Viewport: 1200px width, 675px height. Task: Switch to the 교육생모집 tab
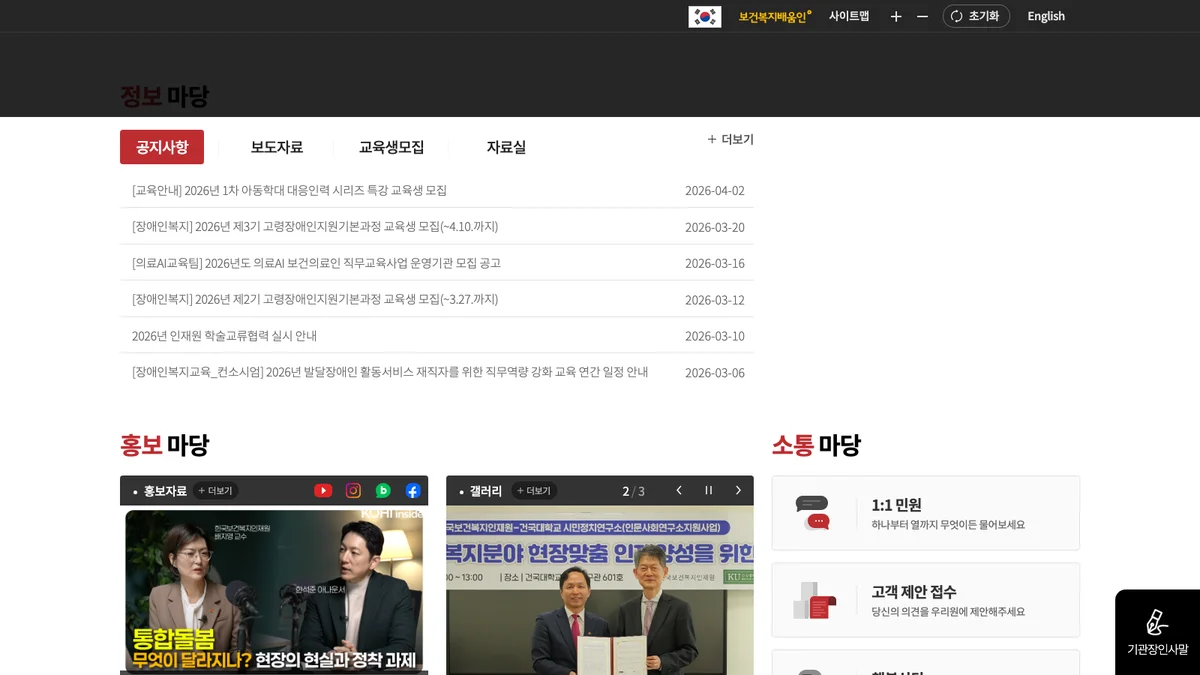click(x=391, y=147)
